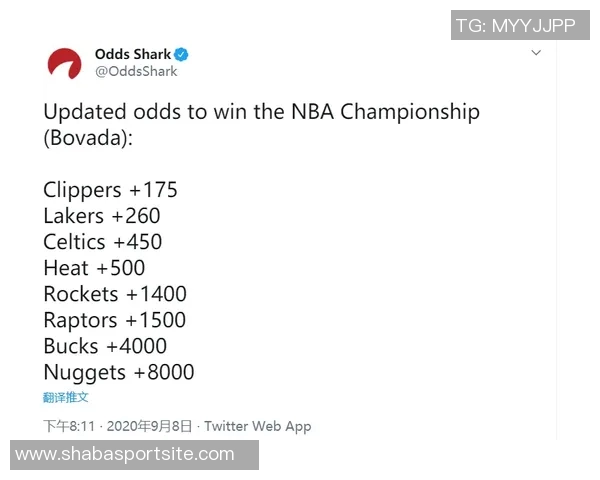The image size is (600, 480).
Task: Click the Heat +500 line
Action: click(94, 268)
